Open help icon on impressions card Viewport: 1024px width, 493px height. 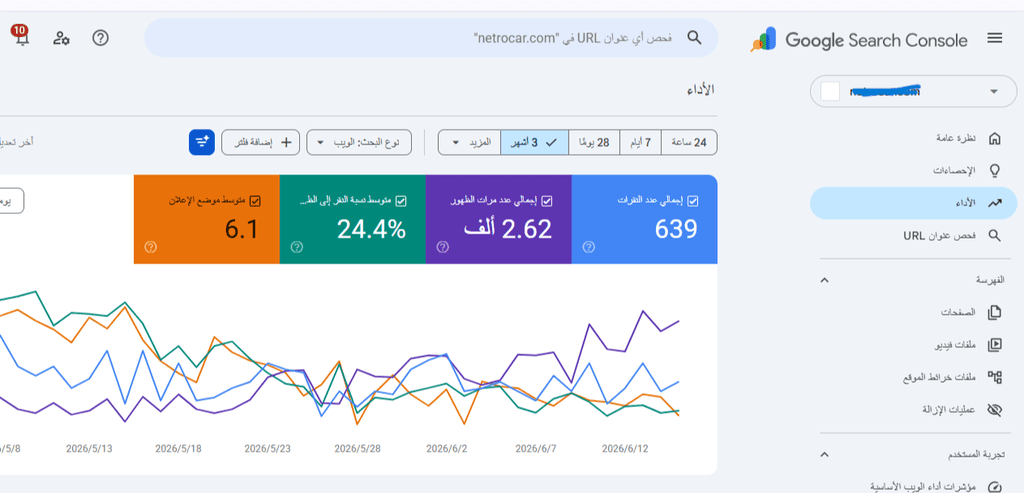point(443,247)
